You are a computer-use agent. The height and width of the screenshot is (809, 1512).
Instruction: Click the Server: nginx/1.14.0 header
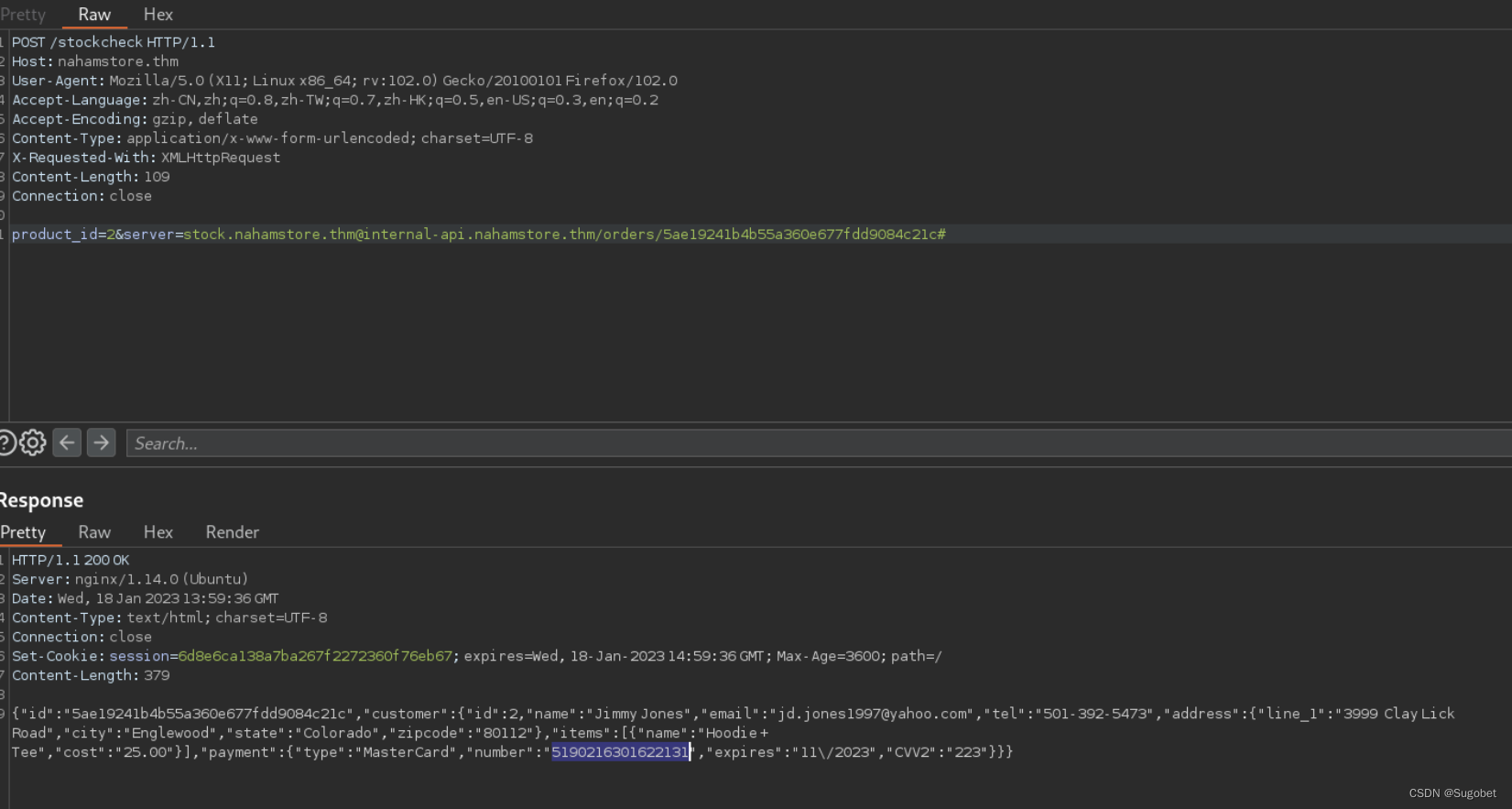pyautogui.click(x=130, y=579)
